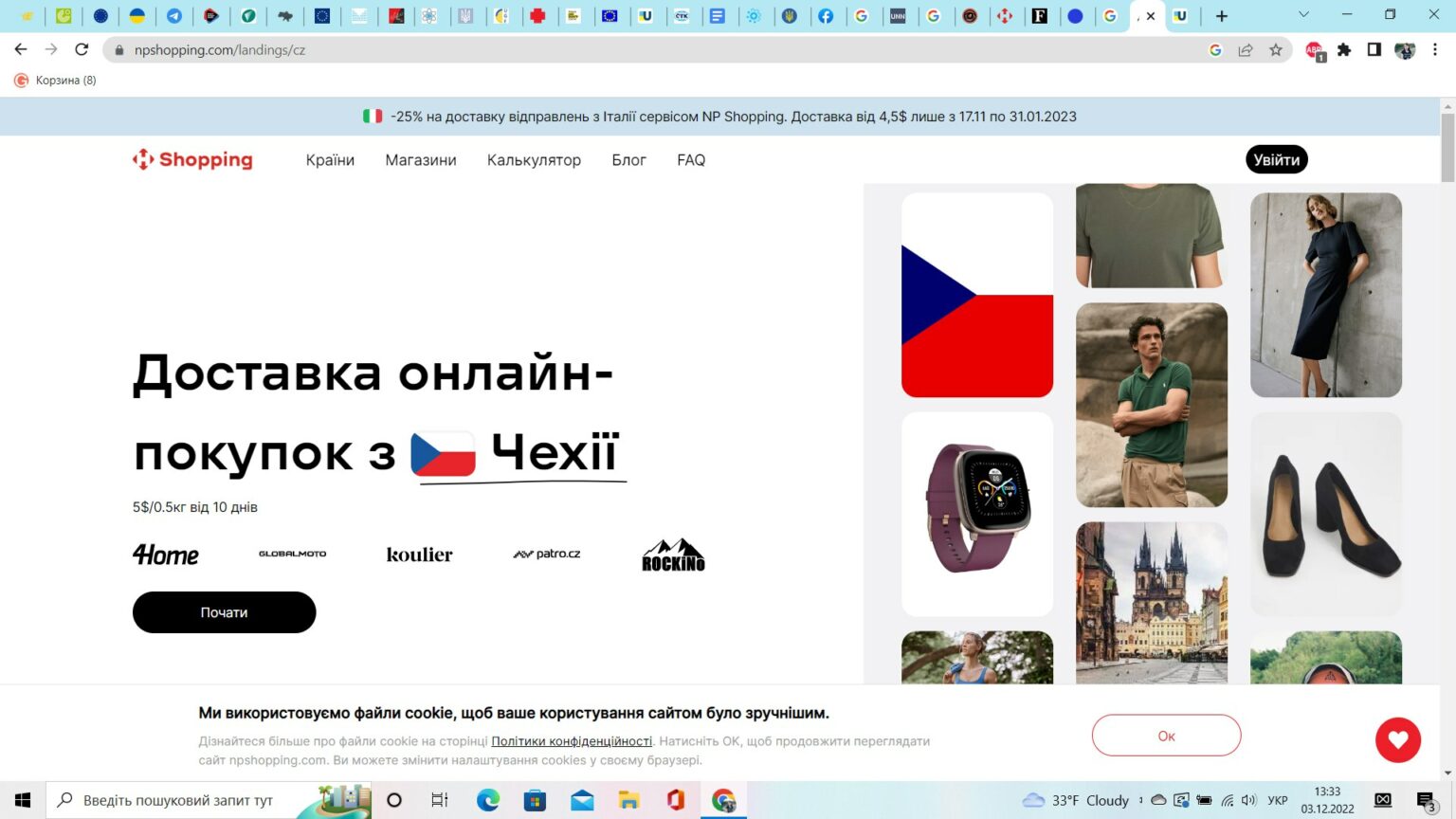This screenshot has width=1456, height=819.
Task: Switch the УКР keyboard language indicator
Action: 1278,800
